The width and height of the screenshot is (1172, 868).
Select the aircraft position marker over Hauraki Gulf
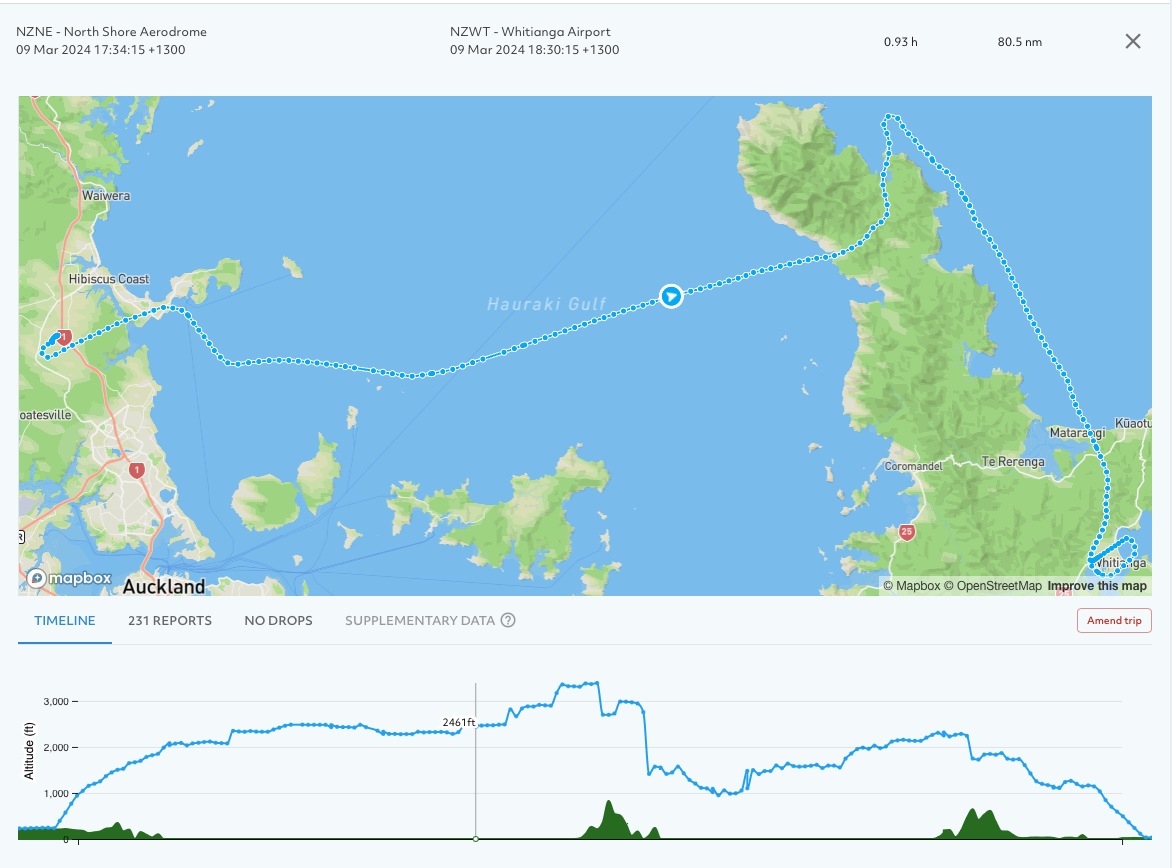(x=670, y=296)
